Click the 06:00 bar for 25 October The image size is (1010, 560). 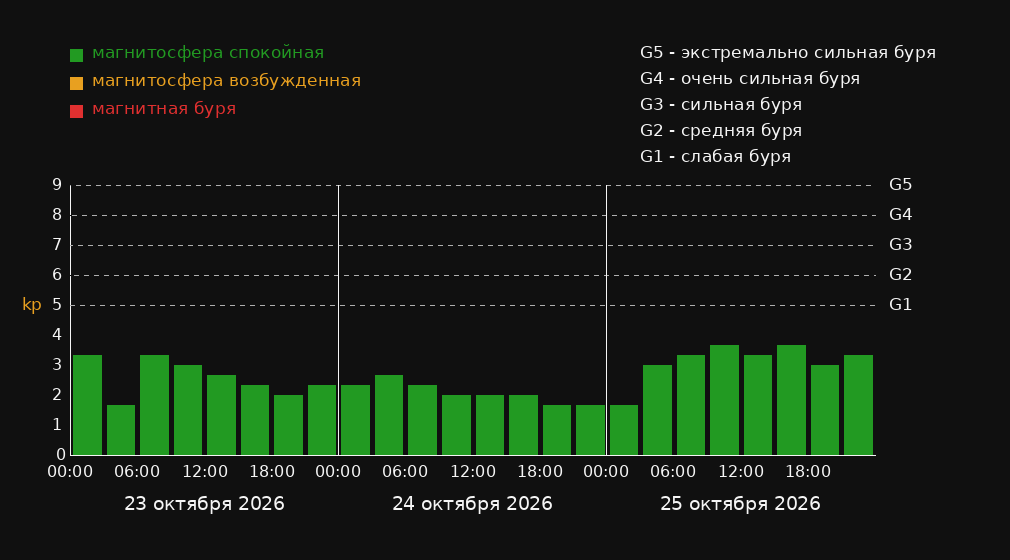[x=691, y=405]
